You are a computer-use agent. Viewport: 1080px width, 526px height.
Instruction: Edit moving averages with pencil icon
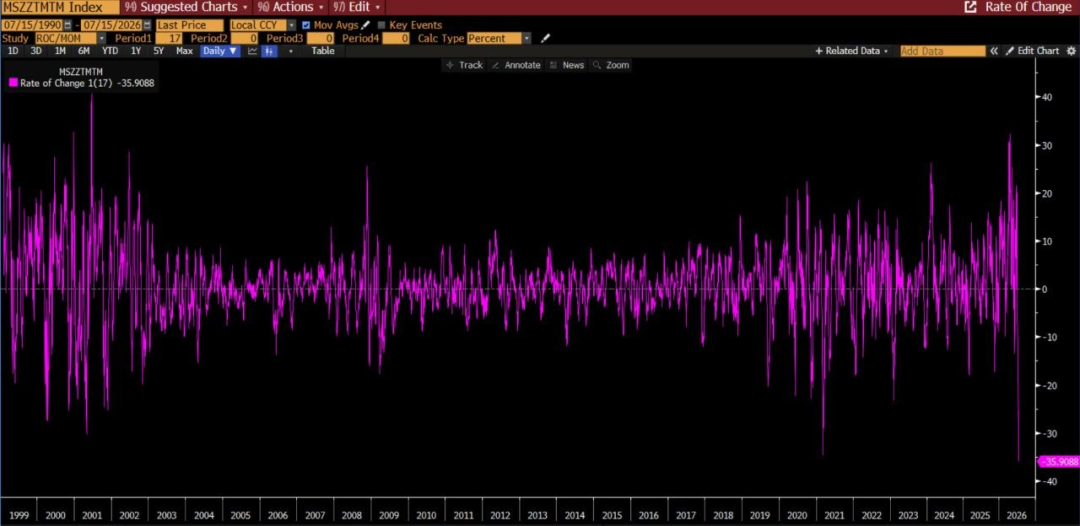366,25
